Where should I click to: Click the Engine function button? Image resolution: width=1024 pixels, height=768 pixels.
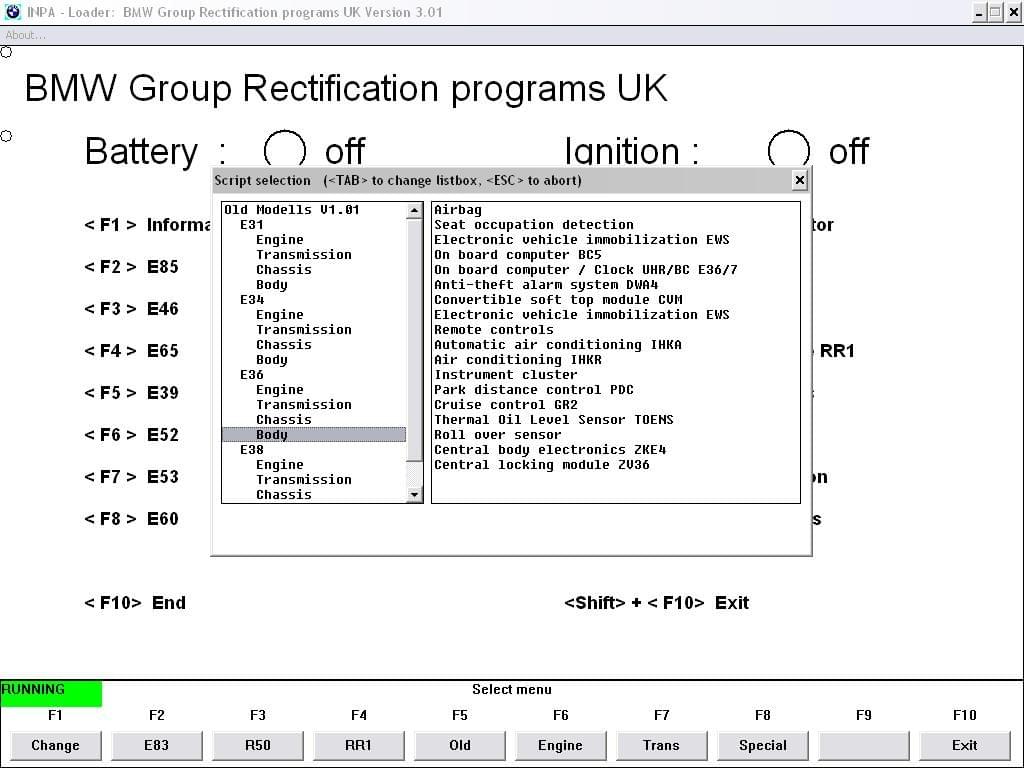(x=560, y=745)
